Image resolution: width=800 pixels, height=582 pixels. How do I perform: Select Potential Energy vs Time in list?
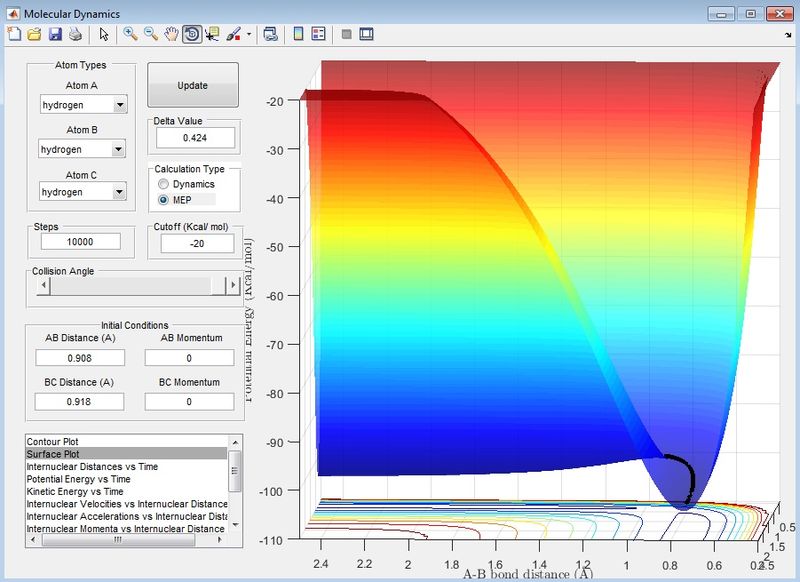coord(78,479)
